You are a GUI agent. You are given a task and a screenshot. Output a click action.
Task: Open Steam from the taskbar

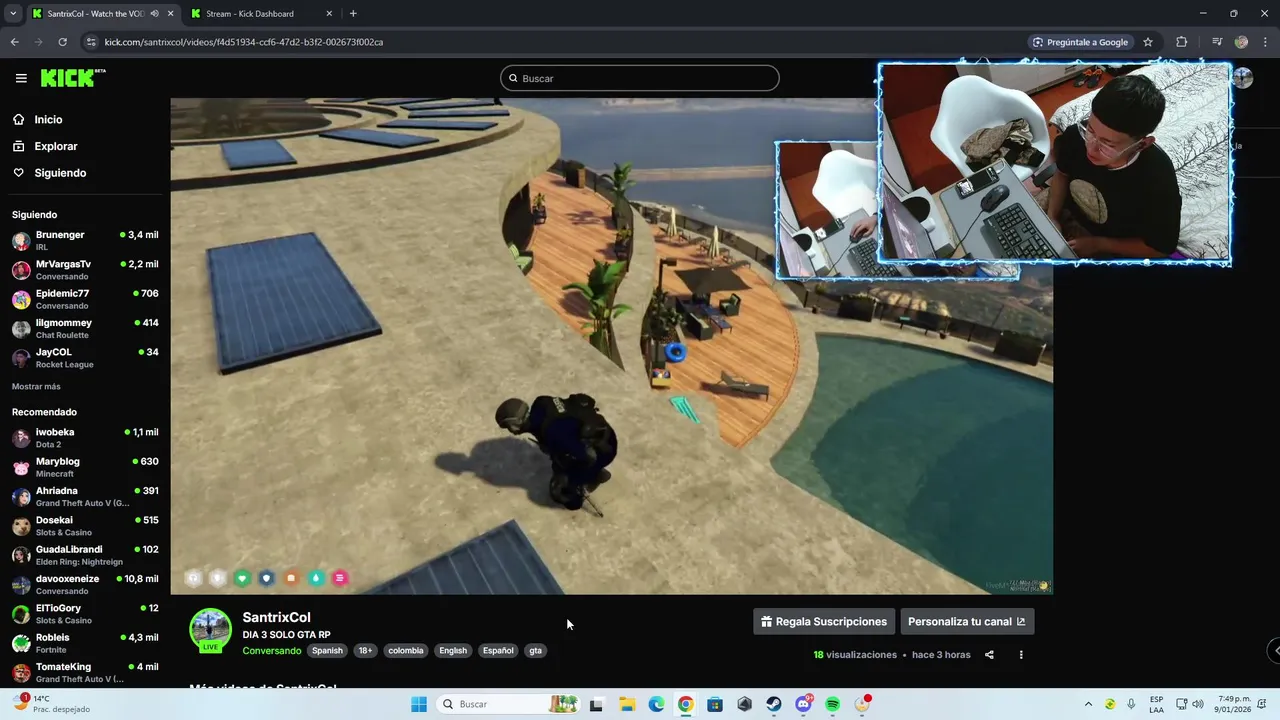(x=774, y=704)
